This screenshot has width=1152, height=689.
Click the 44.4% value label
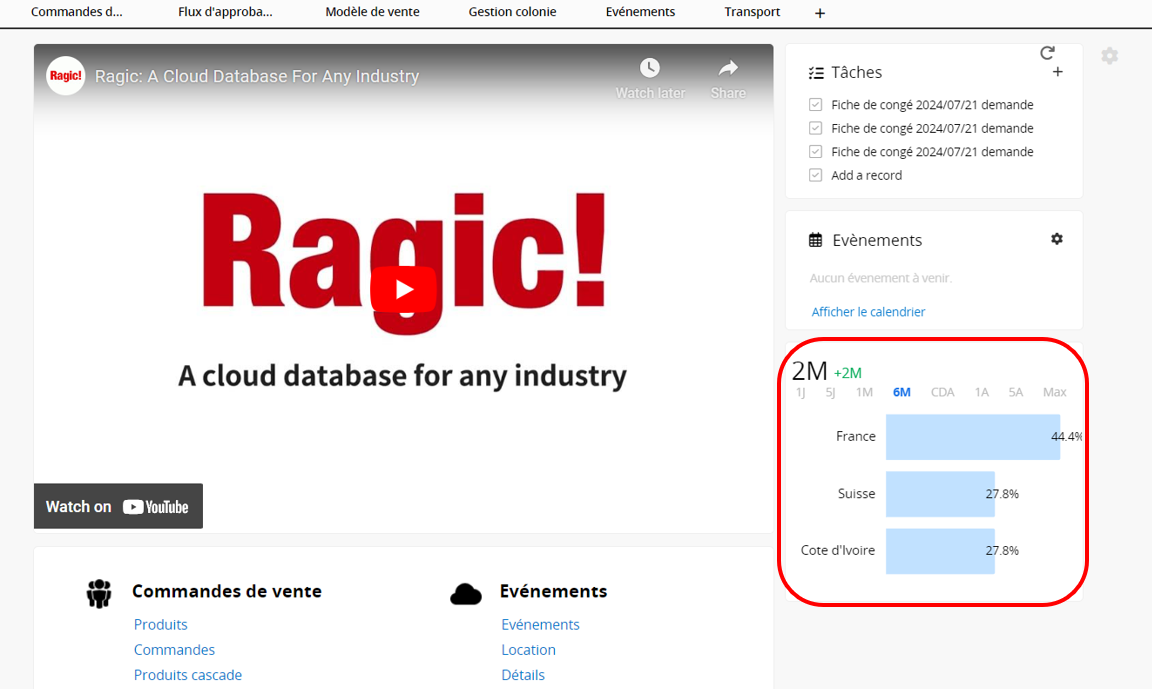coord(1067,436)
